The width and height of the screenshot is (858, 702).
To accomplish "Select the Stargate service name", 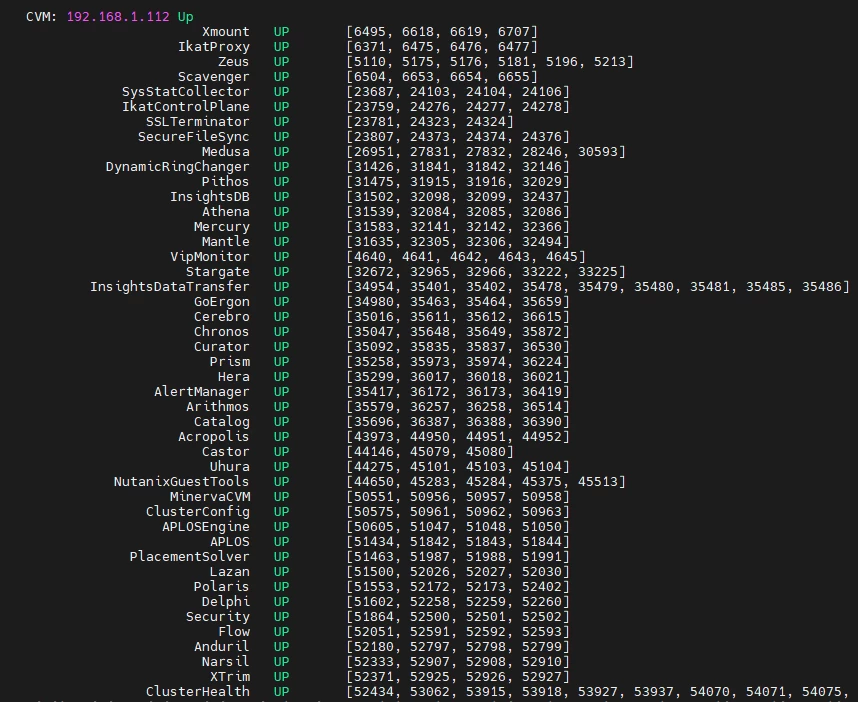I will click(x=218, y=272).
